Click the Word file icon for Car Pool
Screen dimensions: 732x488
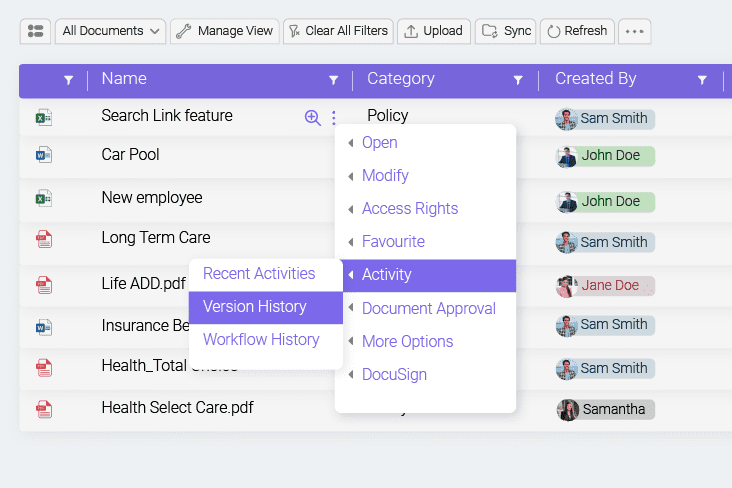(44, 155)
